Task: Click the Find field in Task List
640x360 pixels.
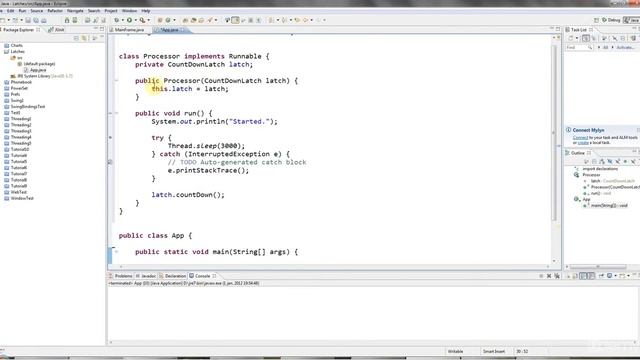Action: point(579,48)
